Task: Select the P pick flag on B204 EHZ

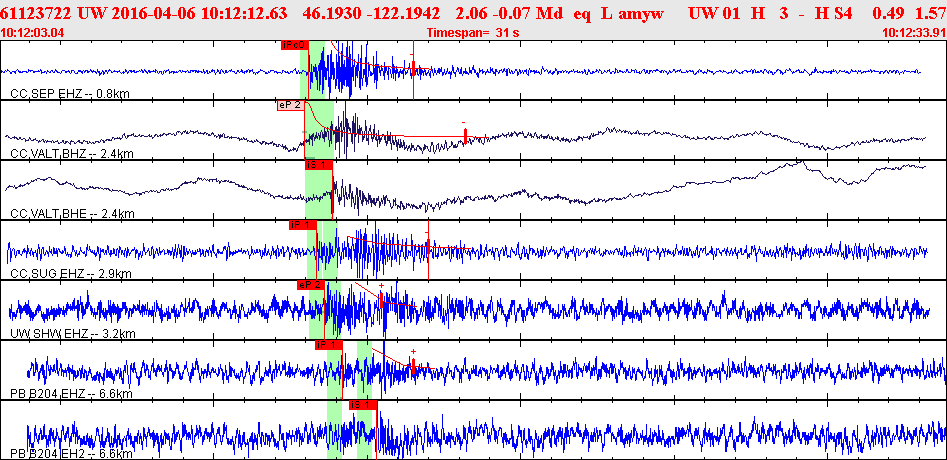Action: point(328,344)
